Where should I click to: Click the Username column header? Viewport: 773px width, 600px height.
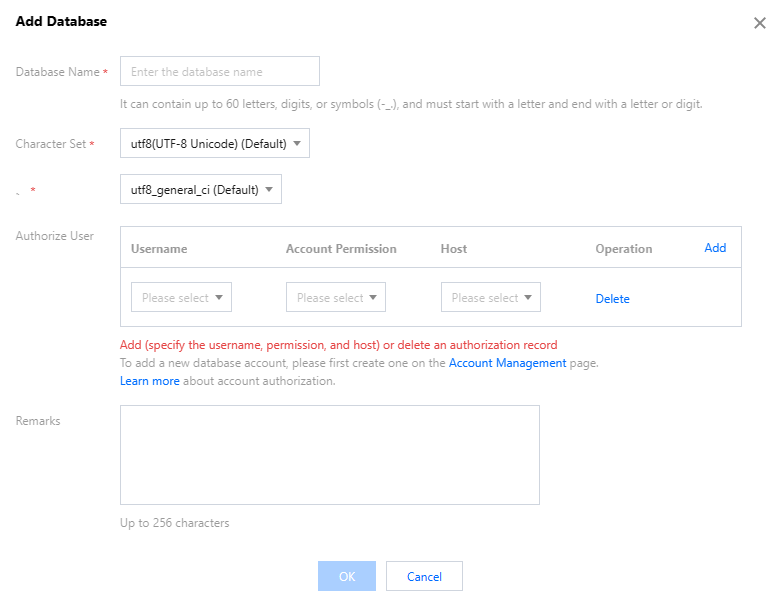click(159, 249)
